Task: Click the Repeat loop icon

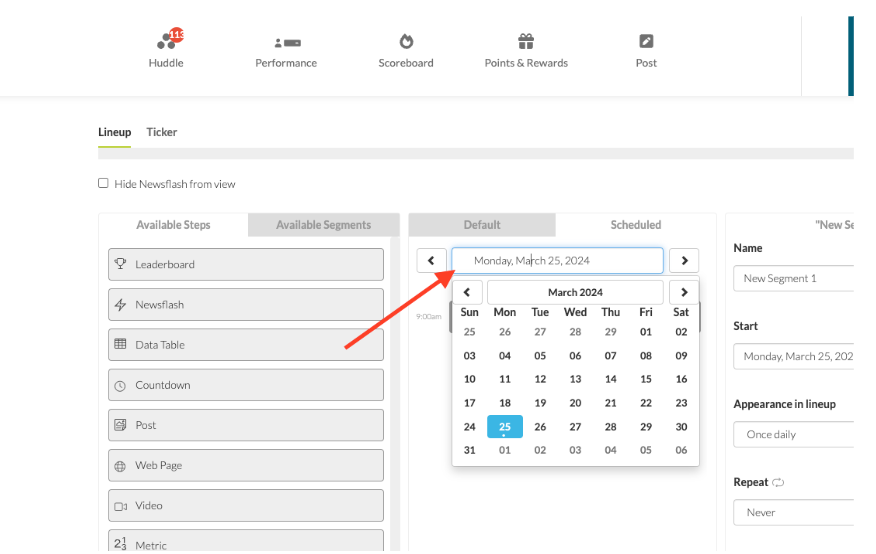Action: click(778, 483)
